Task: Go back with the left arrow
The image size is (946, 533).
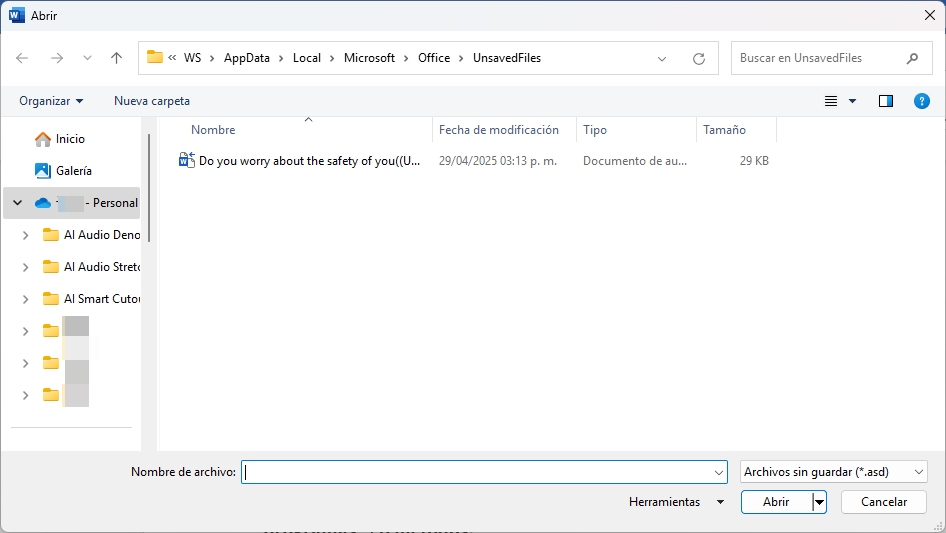Action: (x=22, y=58)
